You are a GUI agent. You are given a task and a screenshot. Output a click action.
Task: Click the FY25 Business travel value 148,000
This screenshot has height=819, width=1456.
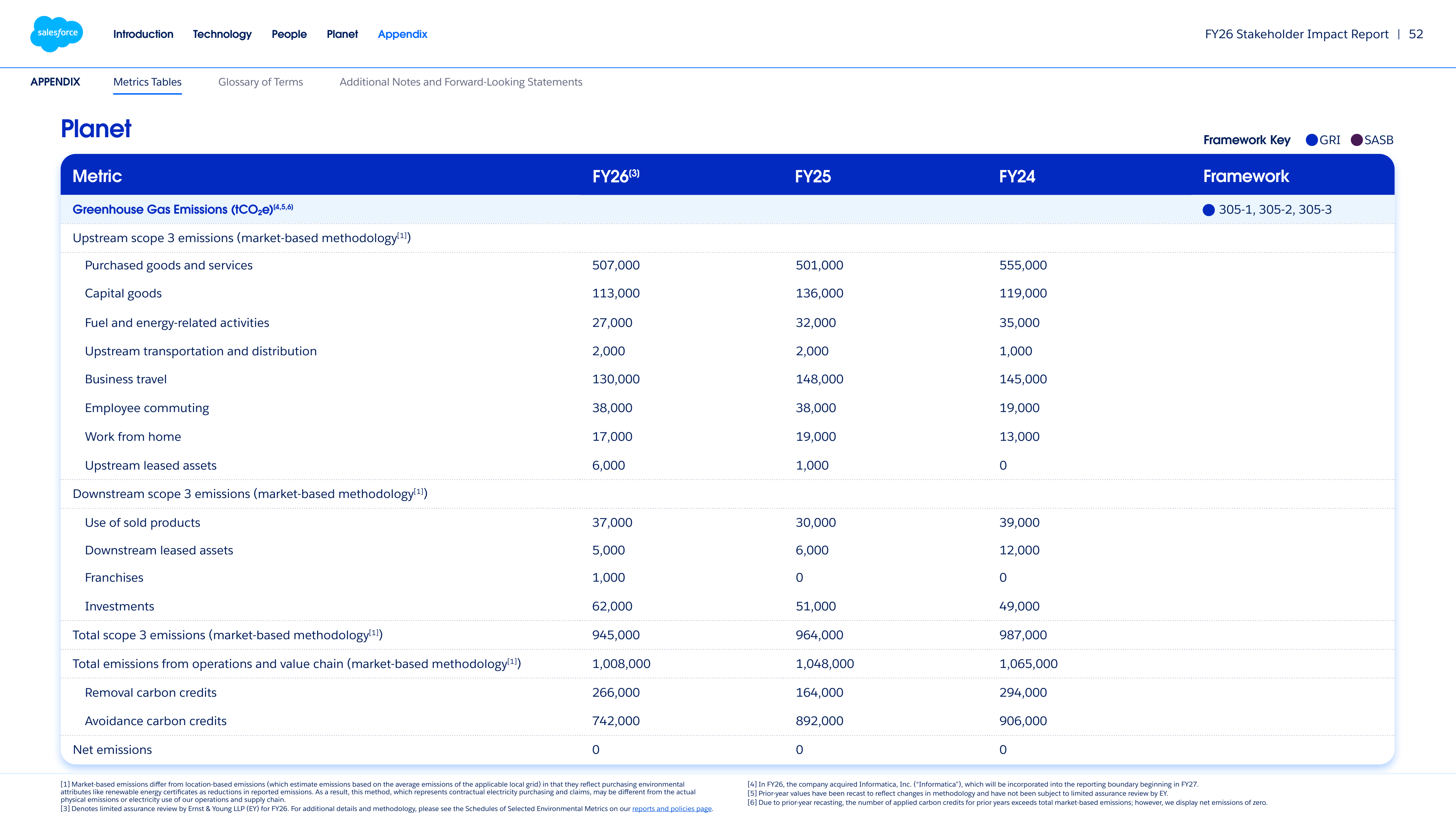pos(819,379)
